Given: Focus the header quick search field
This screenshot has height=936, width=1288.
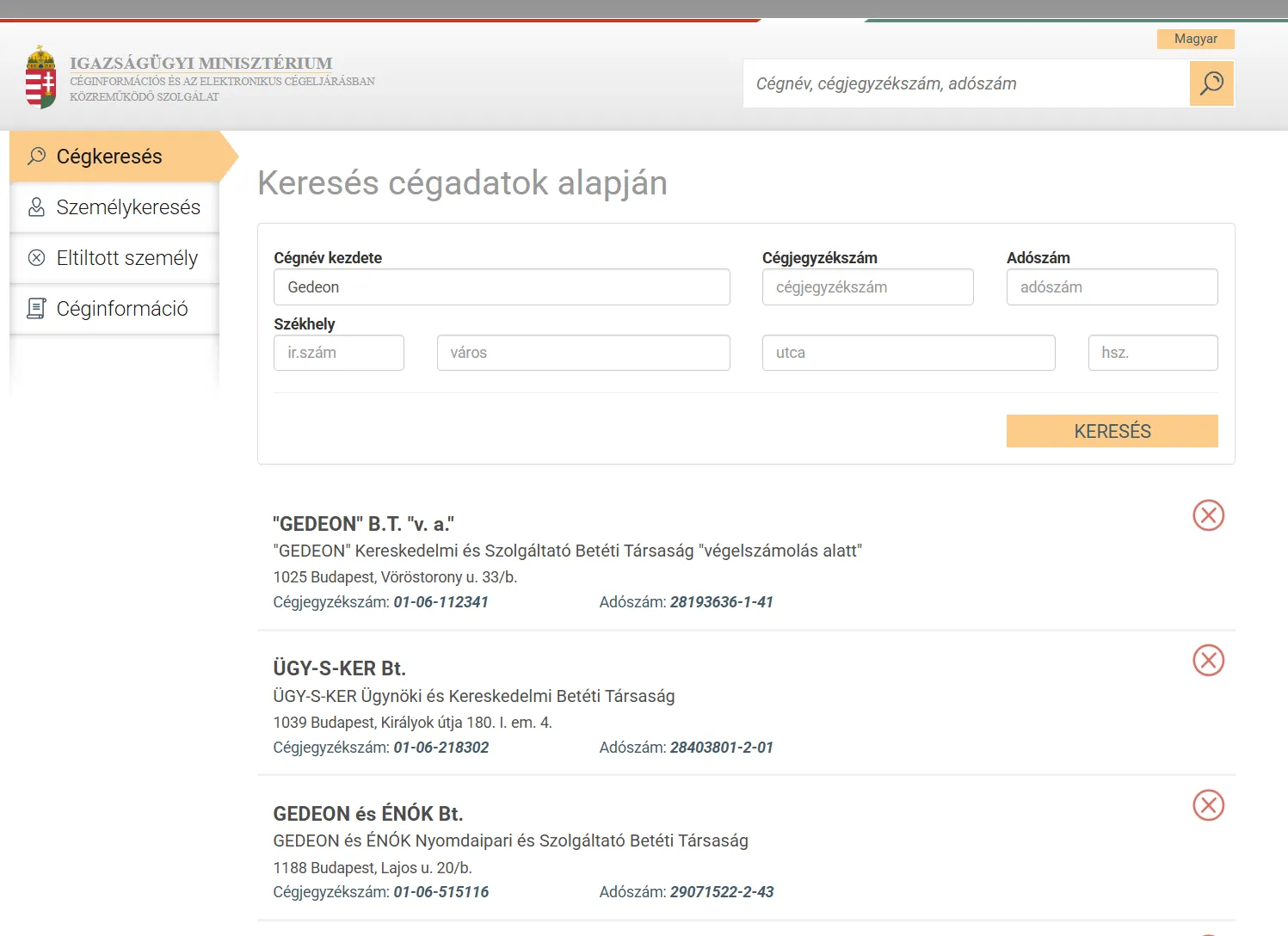Looking at the screenshot, I should [966, 83].
